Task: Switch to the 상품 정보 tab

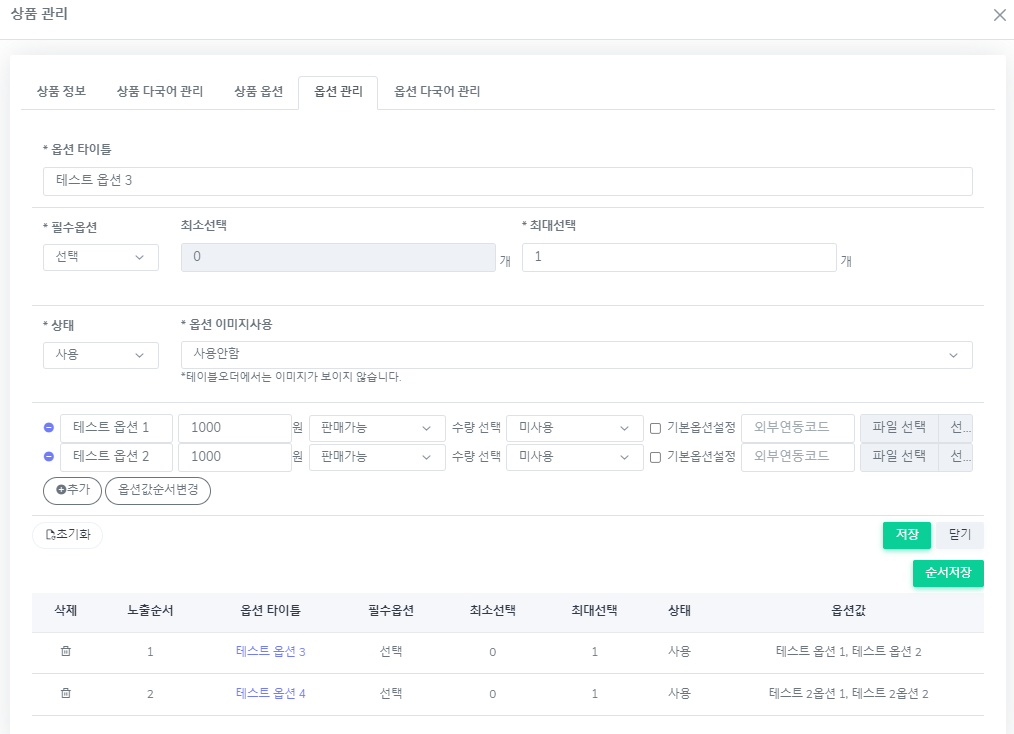Action: 61,92
